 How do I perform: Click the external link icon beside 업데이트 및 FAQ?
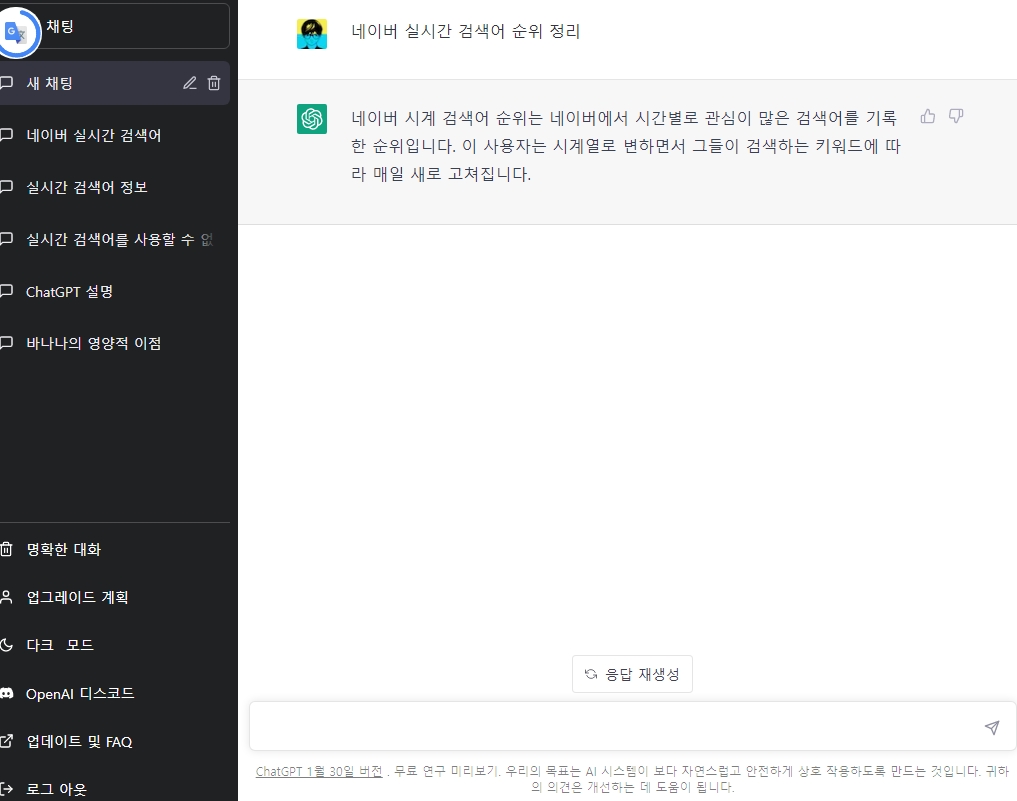[x=6, y=741]
